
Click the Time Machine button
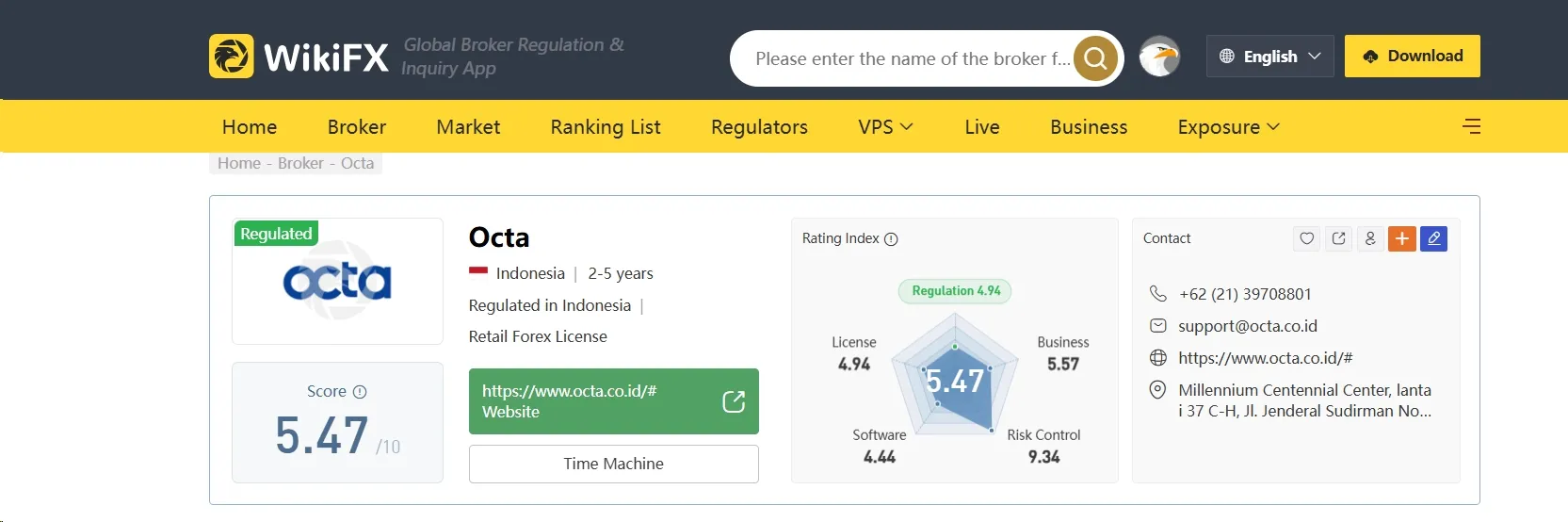614,464
